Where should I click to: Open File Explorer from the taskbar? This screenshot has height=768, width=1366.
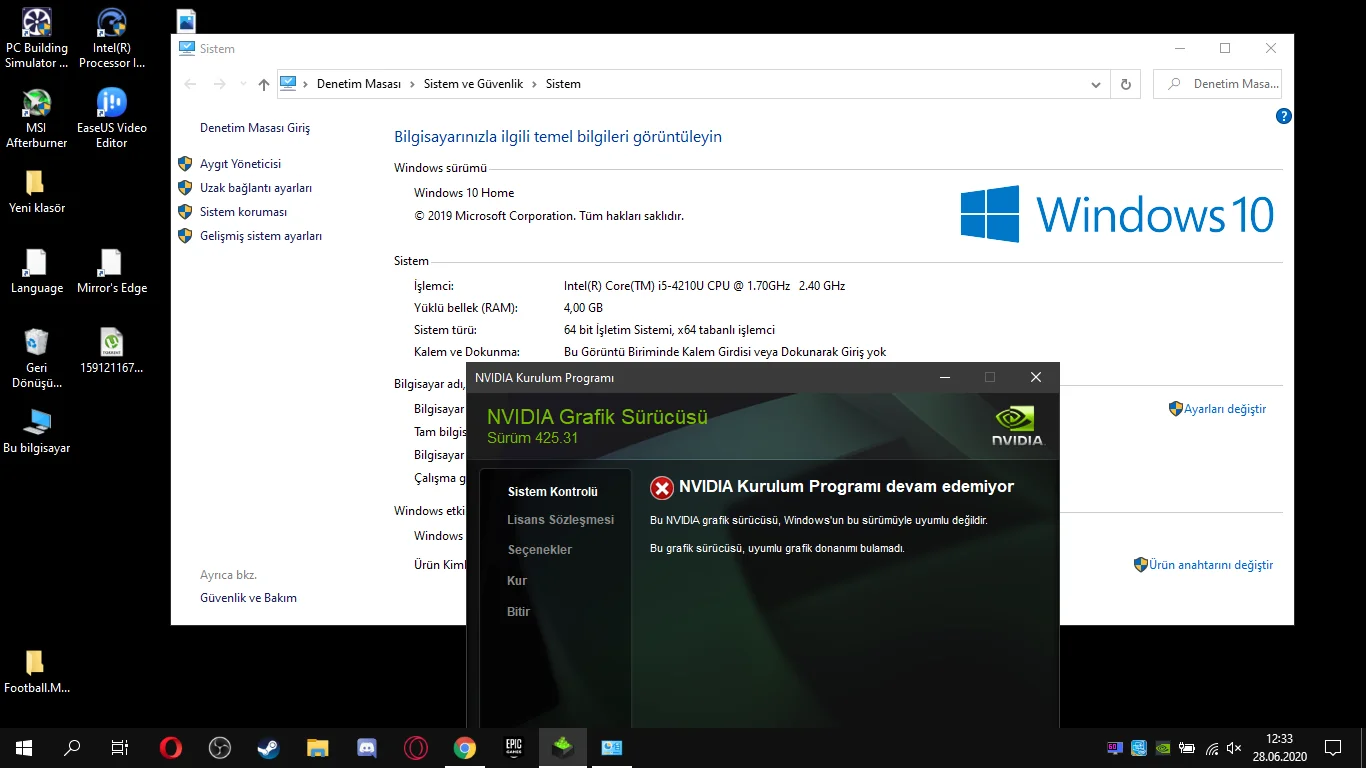[x=318, y=747]
